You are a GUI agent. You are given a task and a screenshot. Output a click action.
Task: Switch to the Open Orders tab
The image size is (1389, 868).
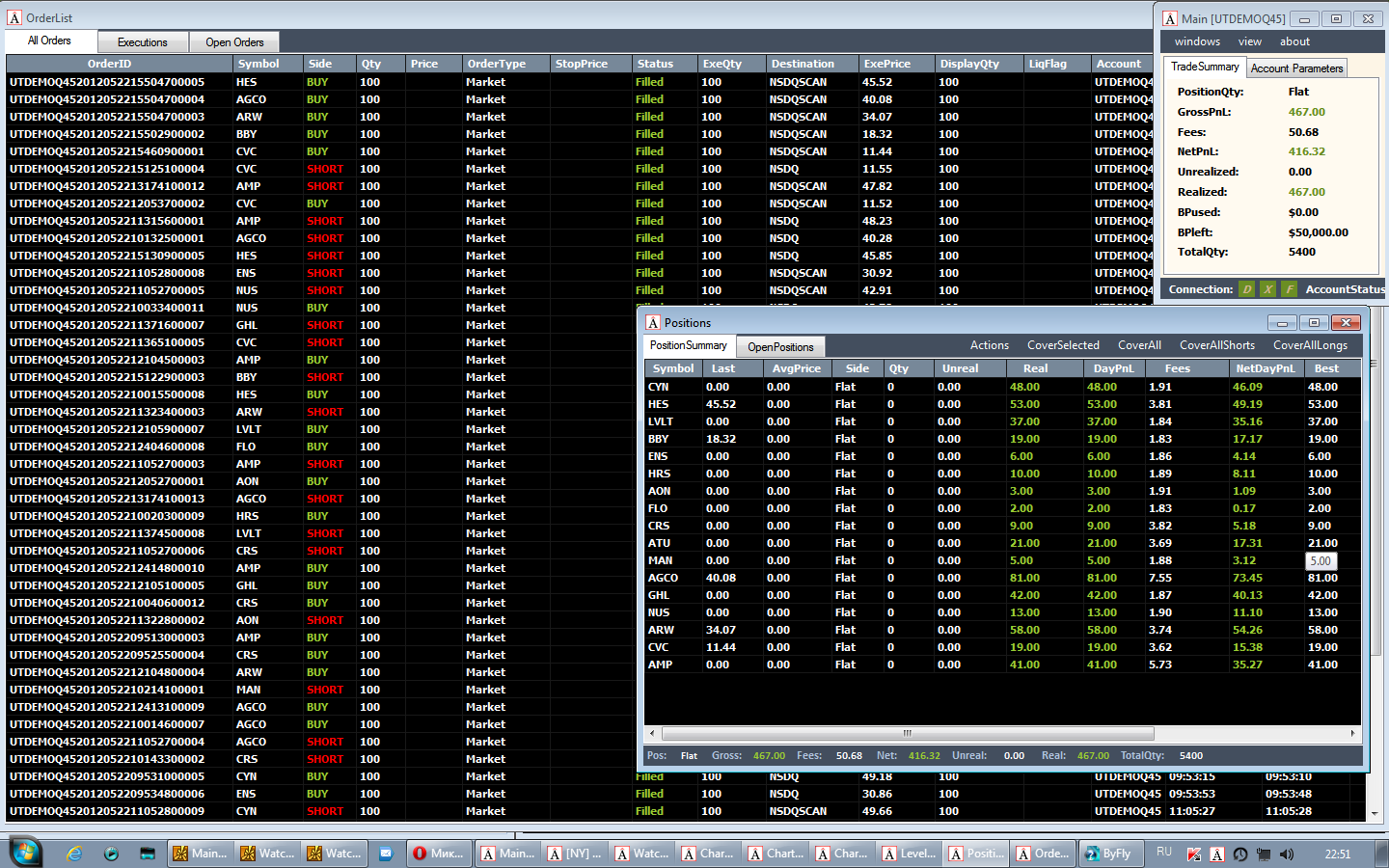(x=234, y=42)
